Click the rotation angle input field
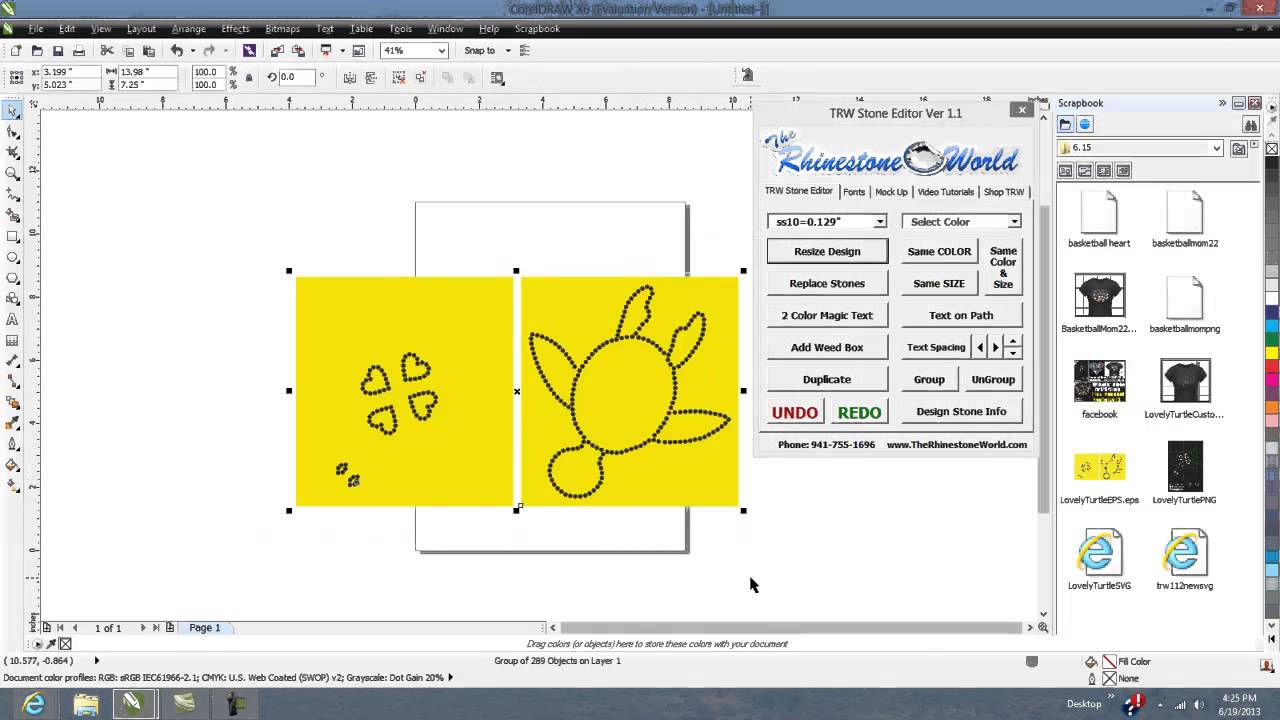 pyautogui.click(x=299, y=77)
